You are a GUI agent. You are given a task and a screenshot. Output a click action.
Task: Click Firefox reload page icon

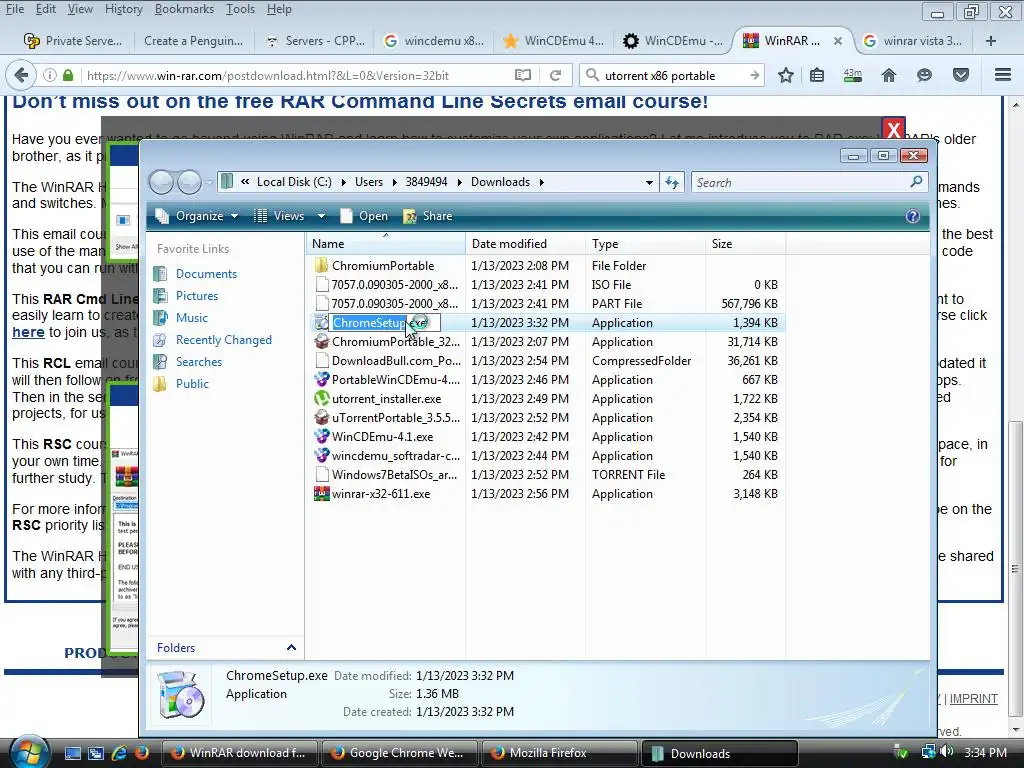[555, 76]
